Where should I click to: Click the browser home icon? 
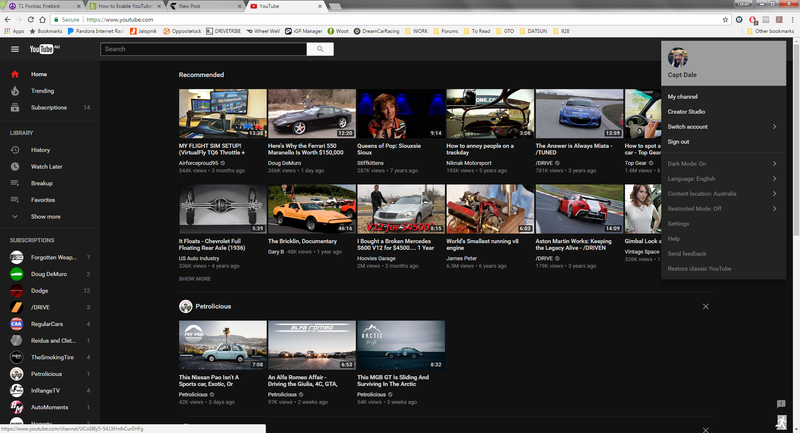coord(42,19)
